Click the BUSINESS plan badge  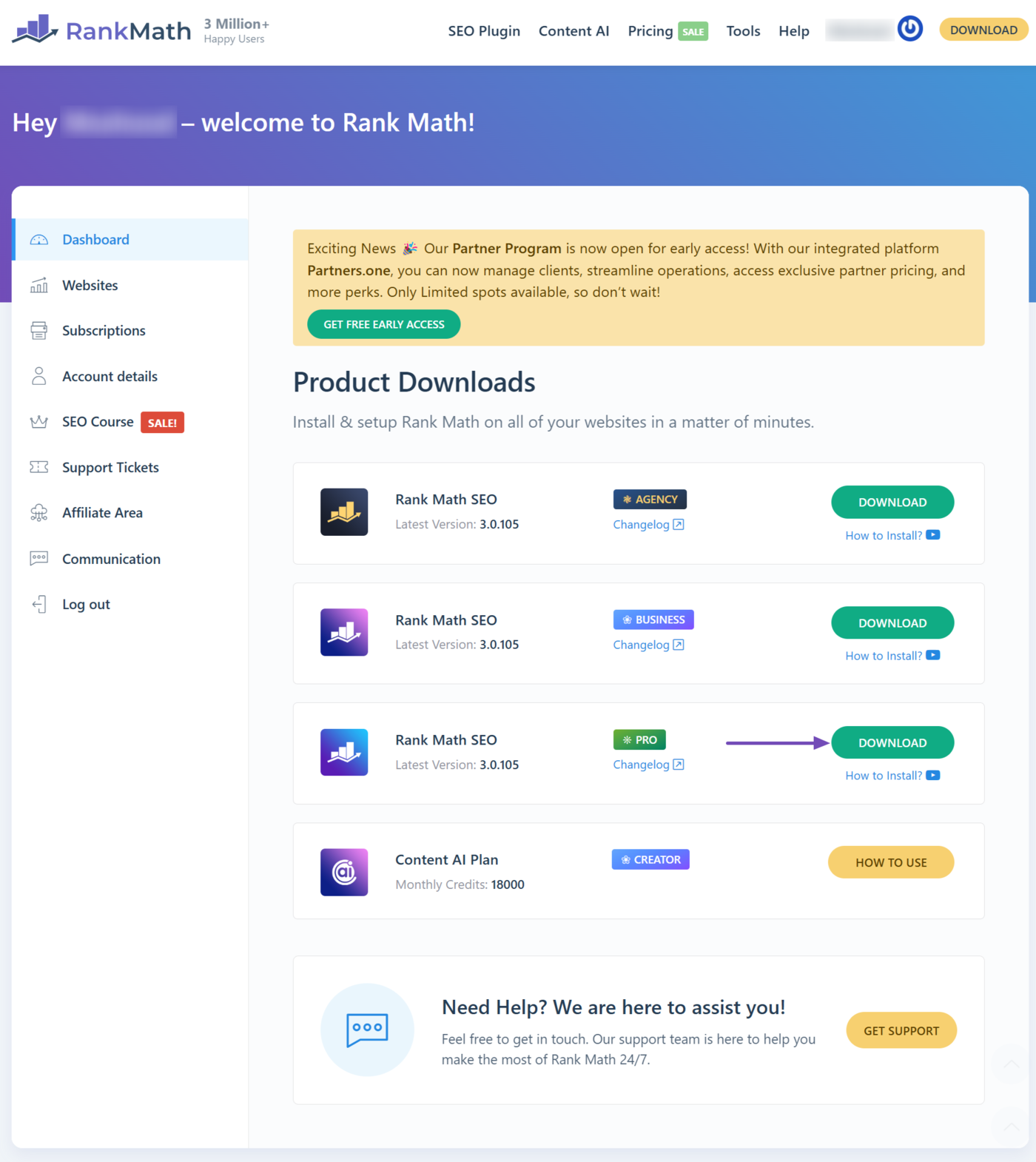coord(653,619)
